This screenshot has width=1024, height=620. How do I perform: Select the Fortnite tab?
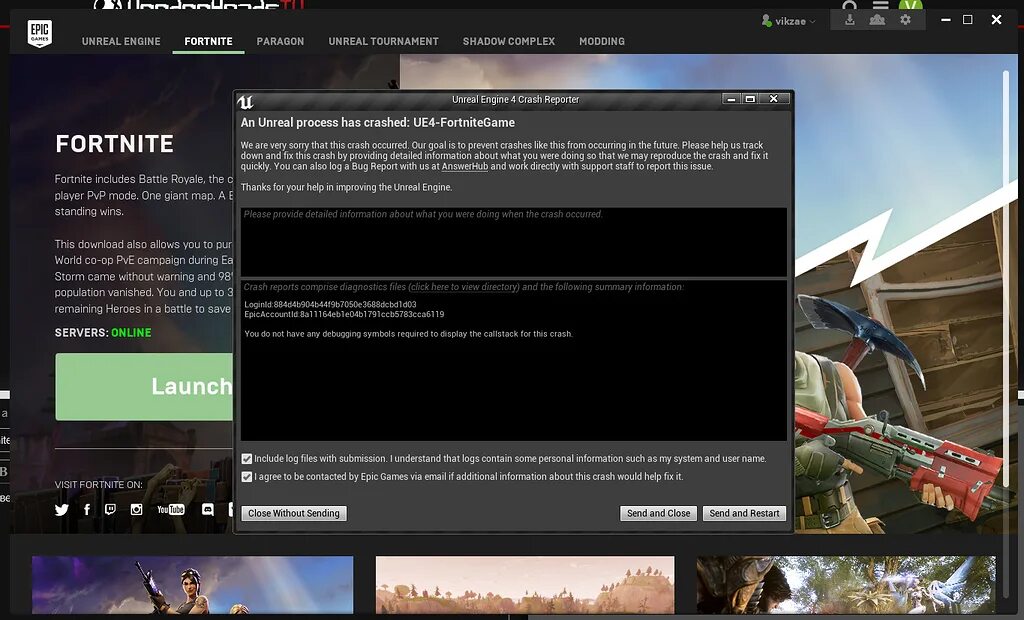(208, 41)
